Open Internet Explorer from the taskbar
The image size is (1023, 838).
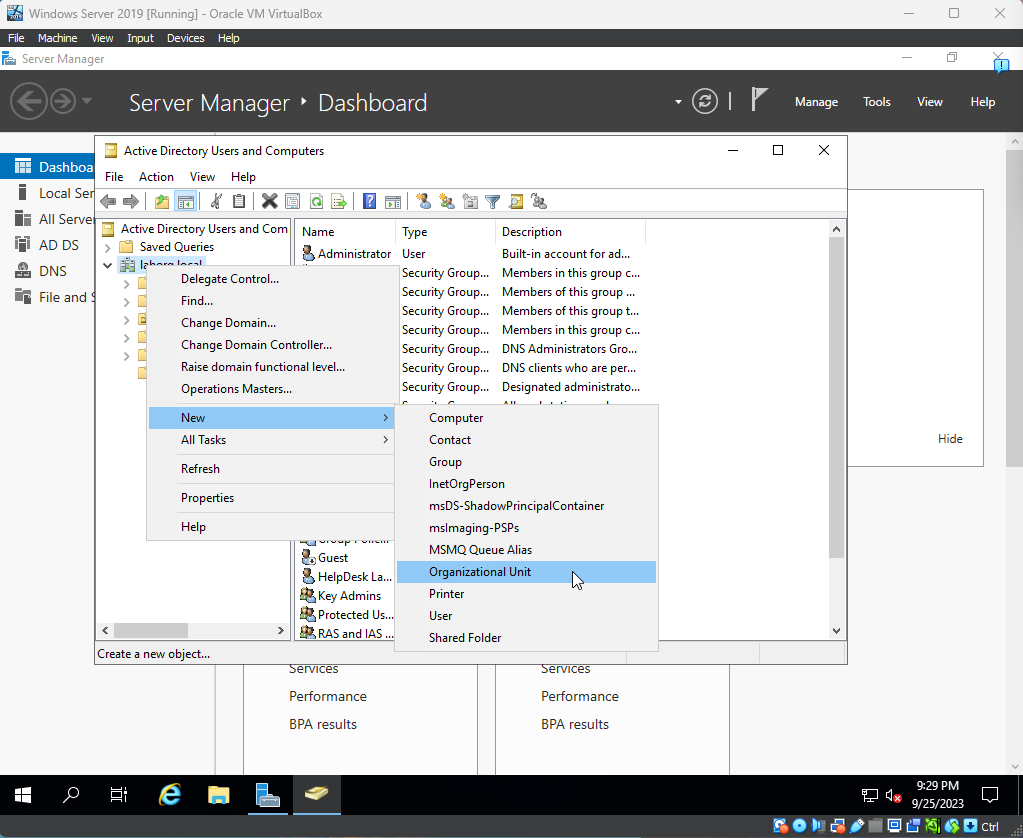[170, 794]
